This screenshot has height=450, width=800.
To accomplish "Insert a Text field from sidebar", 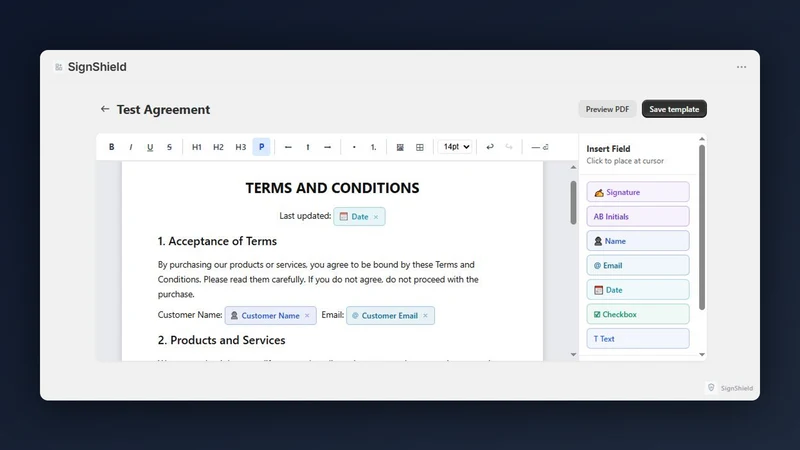I will coord(638,339).
